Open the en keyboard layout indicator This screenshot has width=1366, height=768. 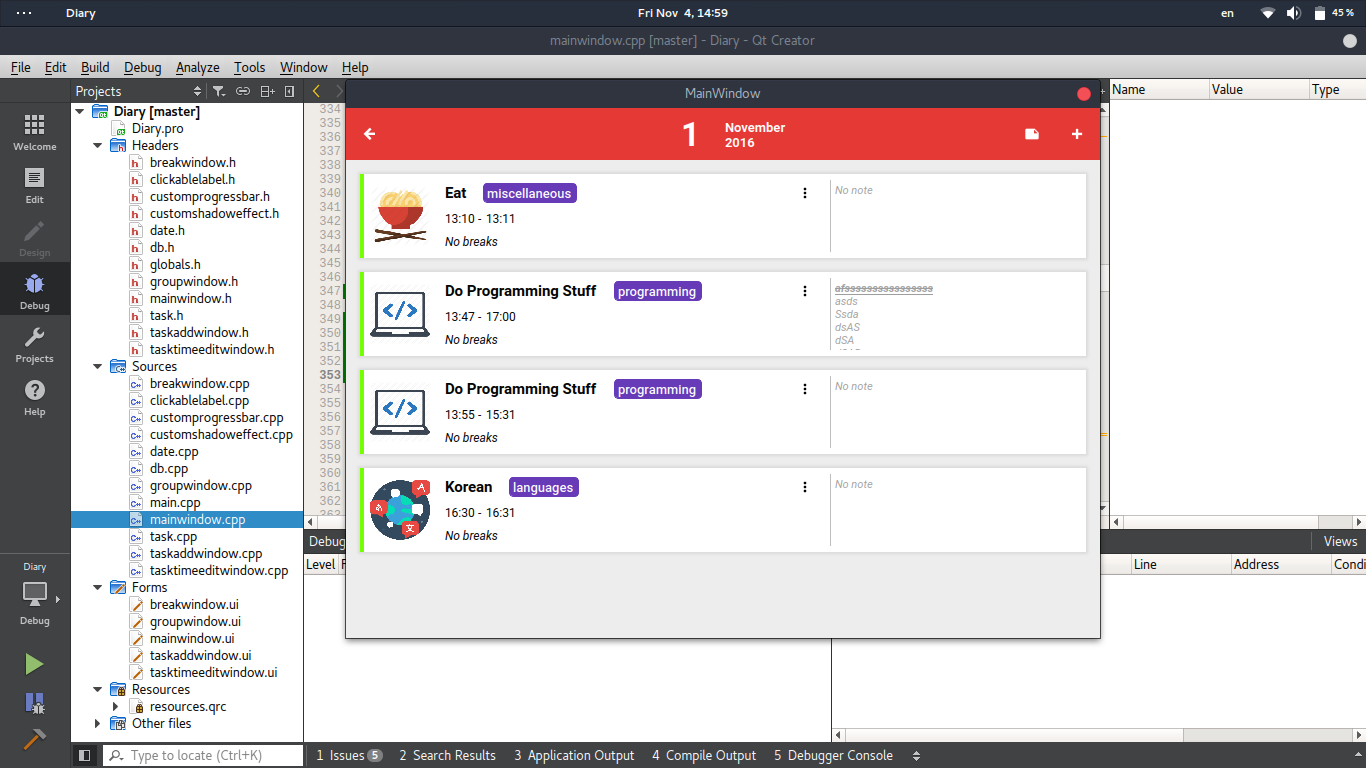(x=1228, y=13)
